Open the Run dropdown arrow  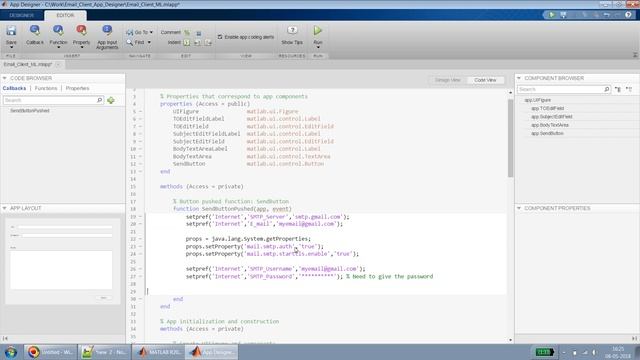(x=318, y=47)
